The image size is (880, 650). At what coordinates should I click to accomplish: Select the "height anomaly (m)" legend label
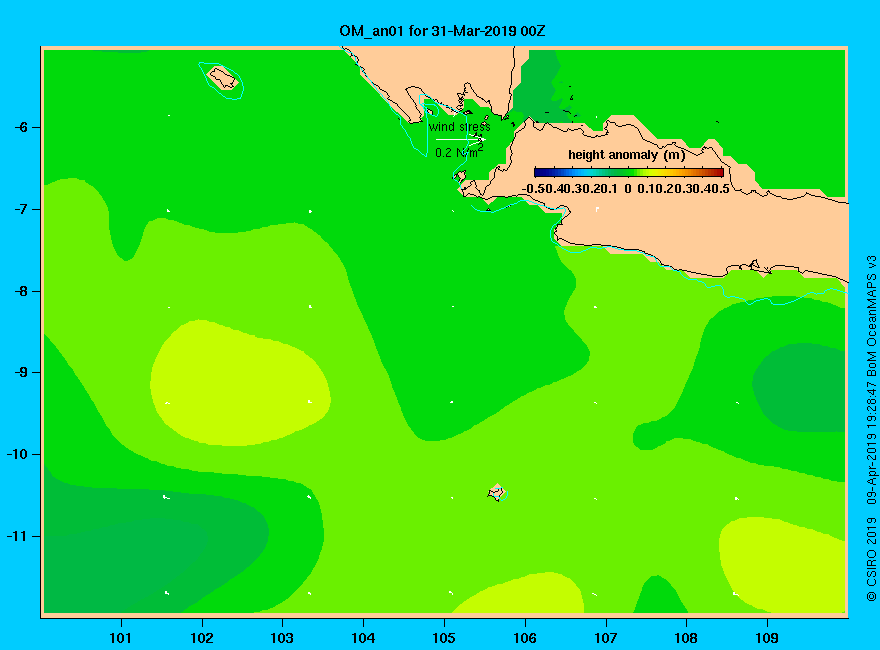tap(626, 155)
